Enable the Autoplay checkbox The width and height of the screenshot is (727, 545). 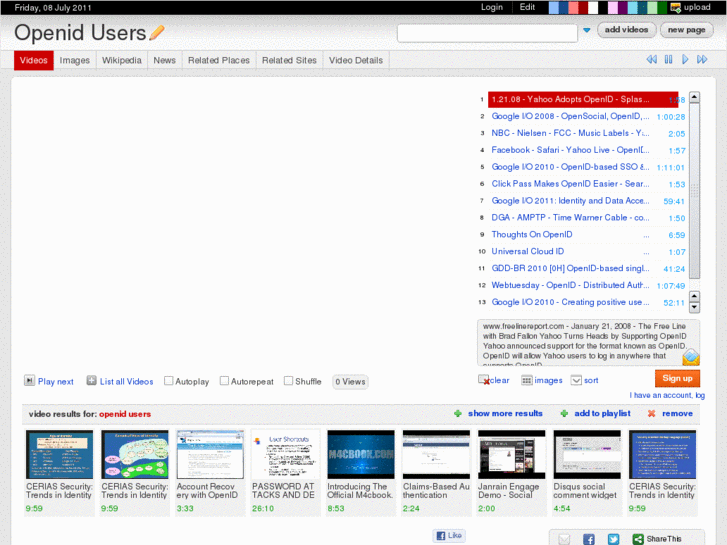click(169, 381)
